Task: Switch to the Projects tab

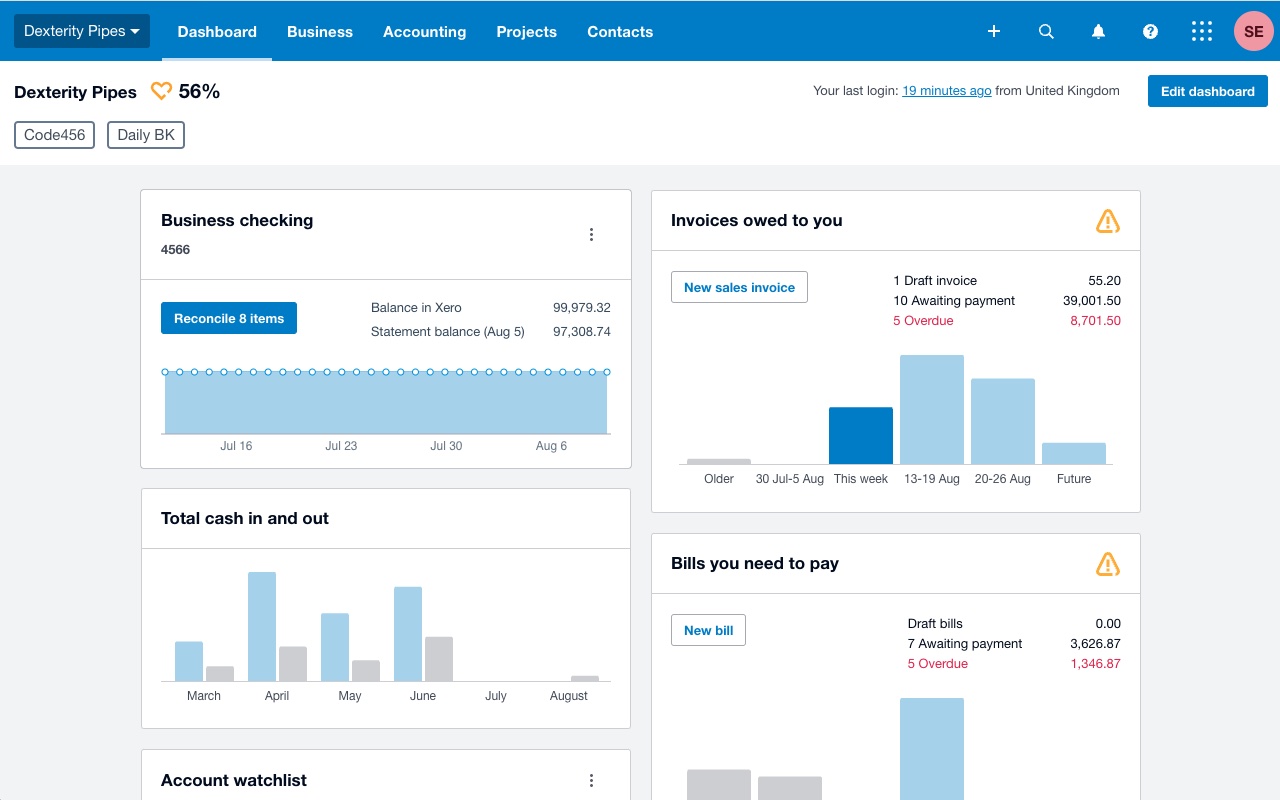Action: coord(526,31)
